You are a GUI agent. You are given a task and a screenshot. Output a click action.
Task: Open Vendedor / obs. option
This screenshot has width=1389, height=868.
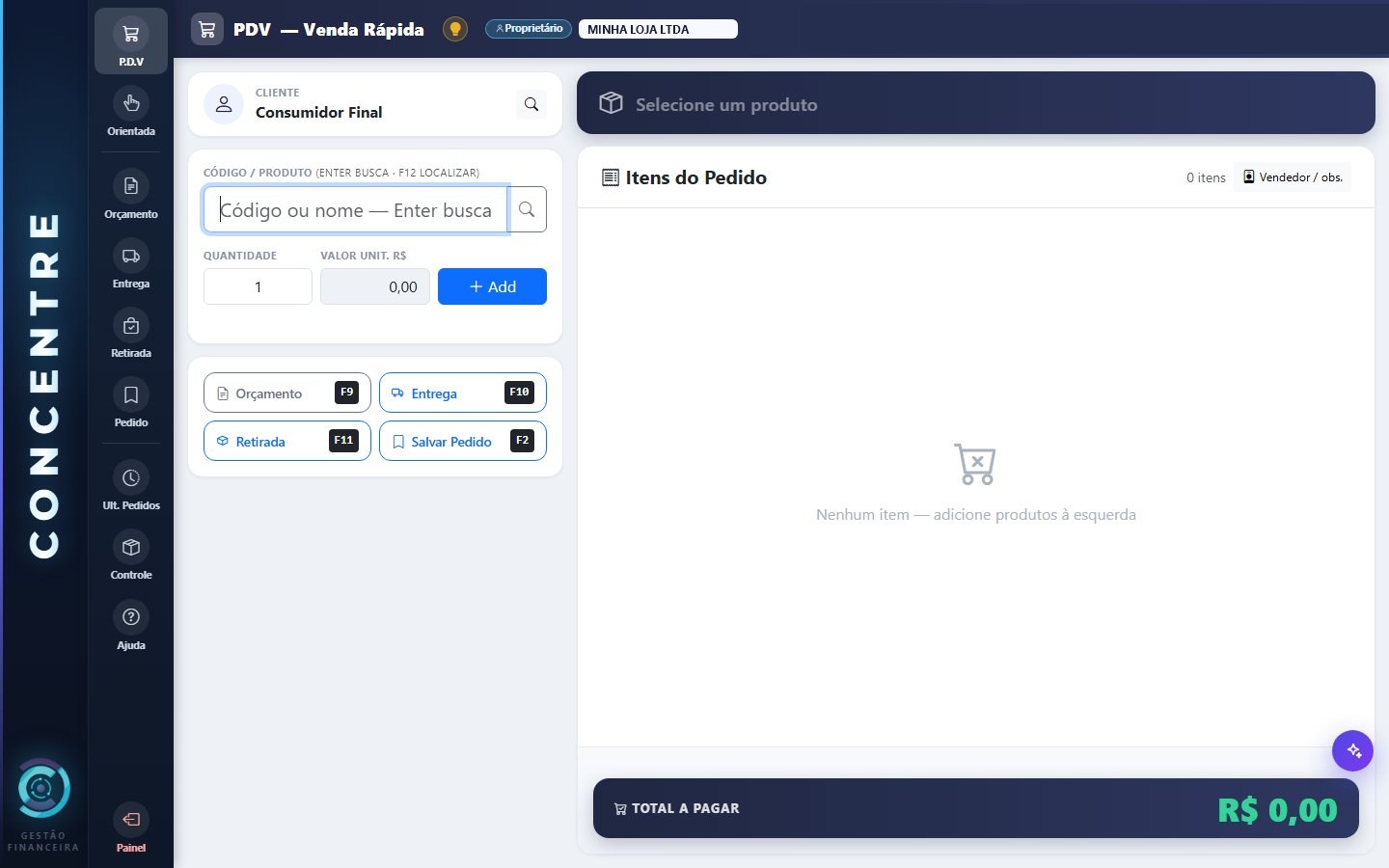(x=1293, y=177)
